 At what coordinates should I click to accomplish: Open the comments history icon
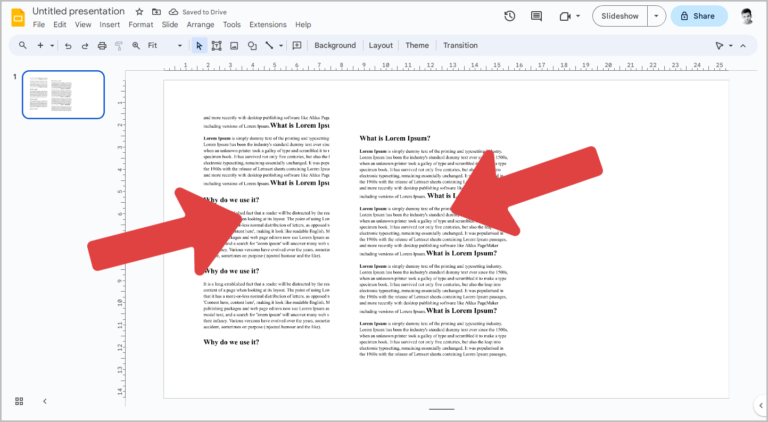536,16
